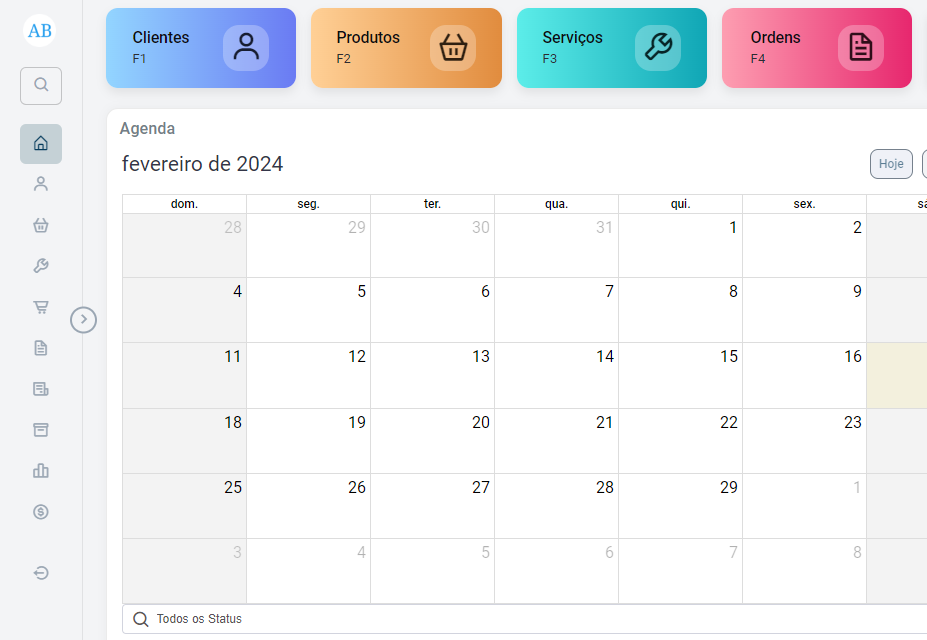Open sales via sidebar shopping cart icon
Viewport: 927px width, 640px height.
pyautogui.click(x=41, y=307)
